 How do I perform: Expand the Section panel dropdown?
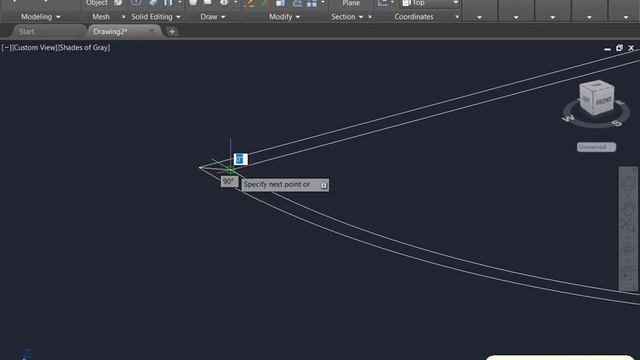(347, 17)
